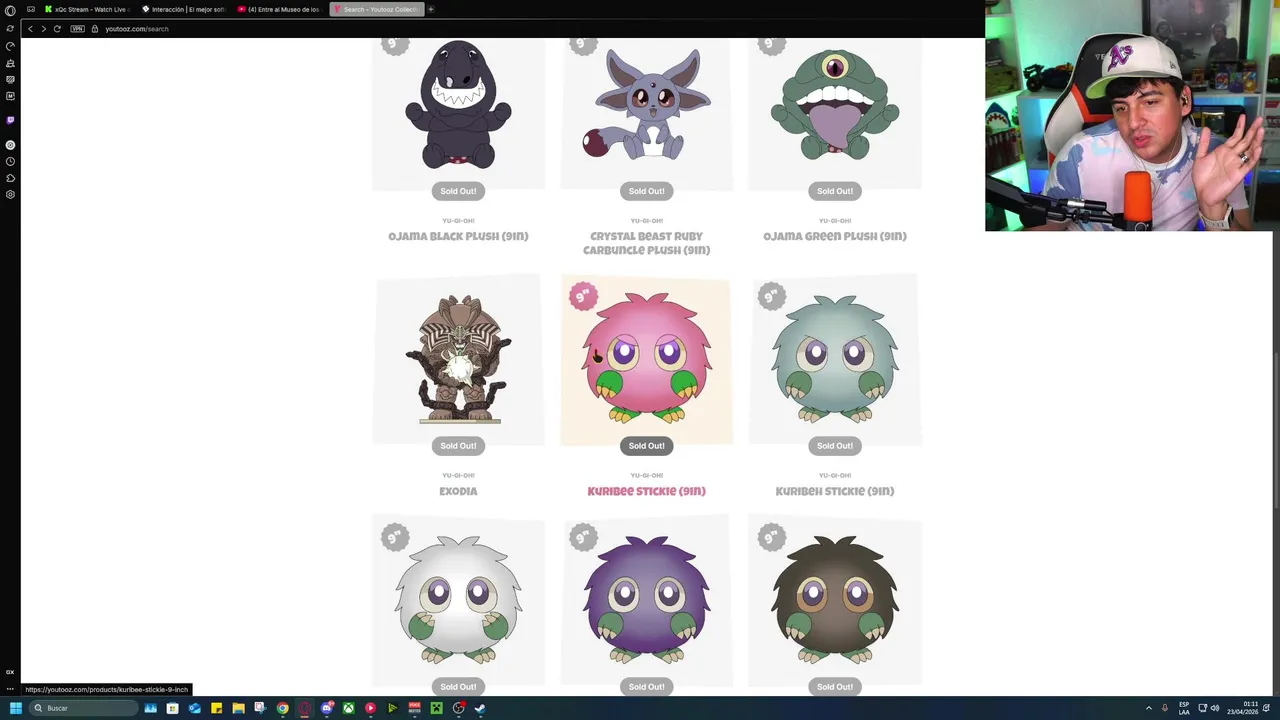Show hidden tray icons chevron

click(x=1148, y=708)
